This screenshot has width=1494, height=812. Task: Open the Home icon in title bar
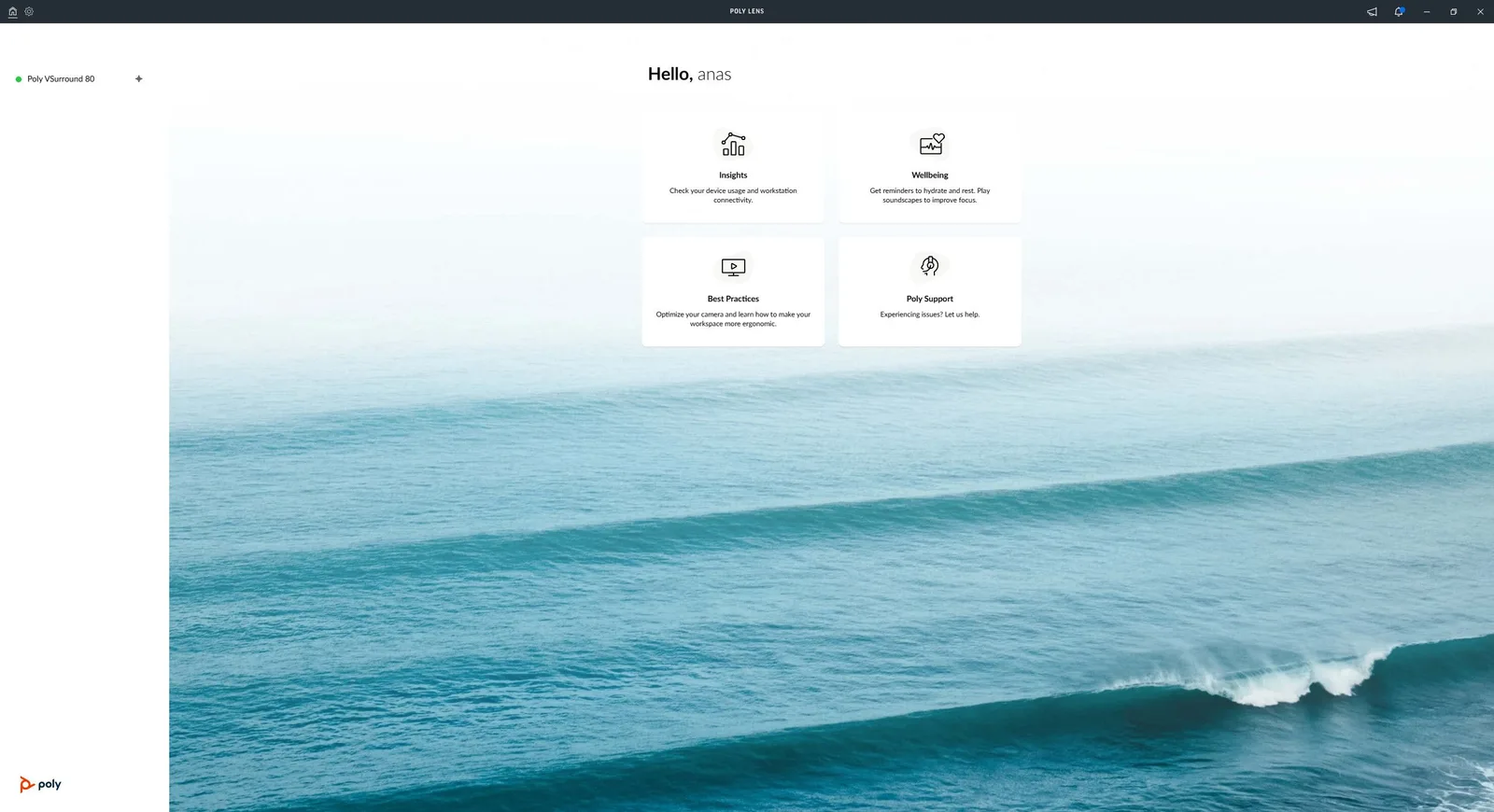coord(12,12)
